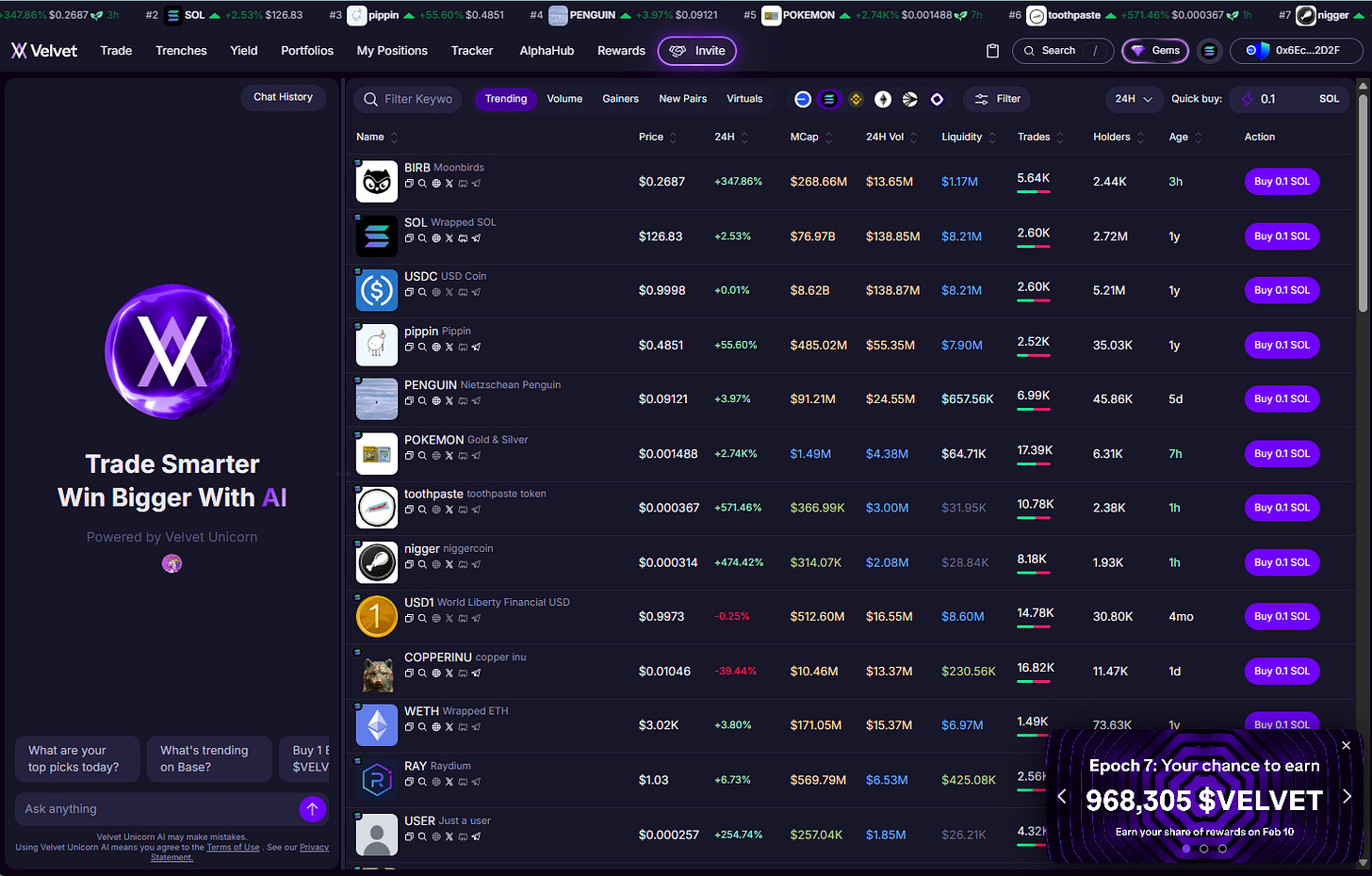
Task: Switch to the Trending tab
Action: click(506, 99)
